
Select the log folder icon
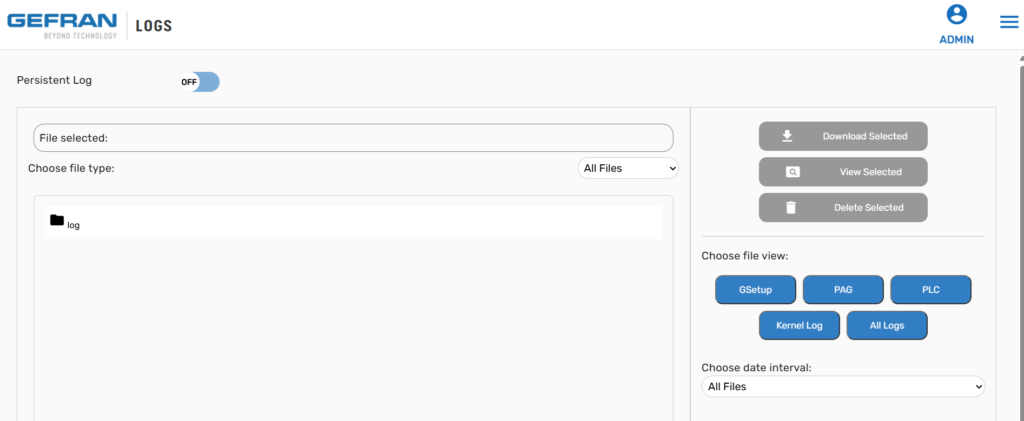pos(57,220)
